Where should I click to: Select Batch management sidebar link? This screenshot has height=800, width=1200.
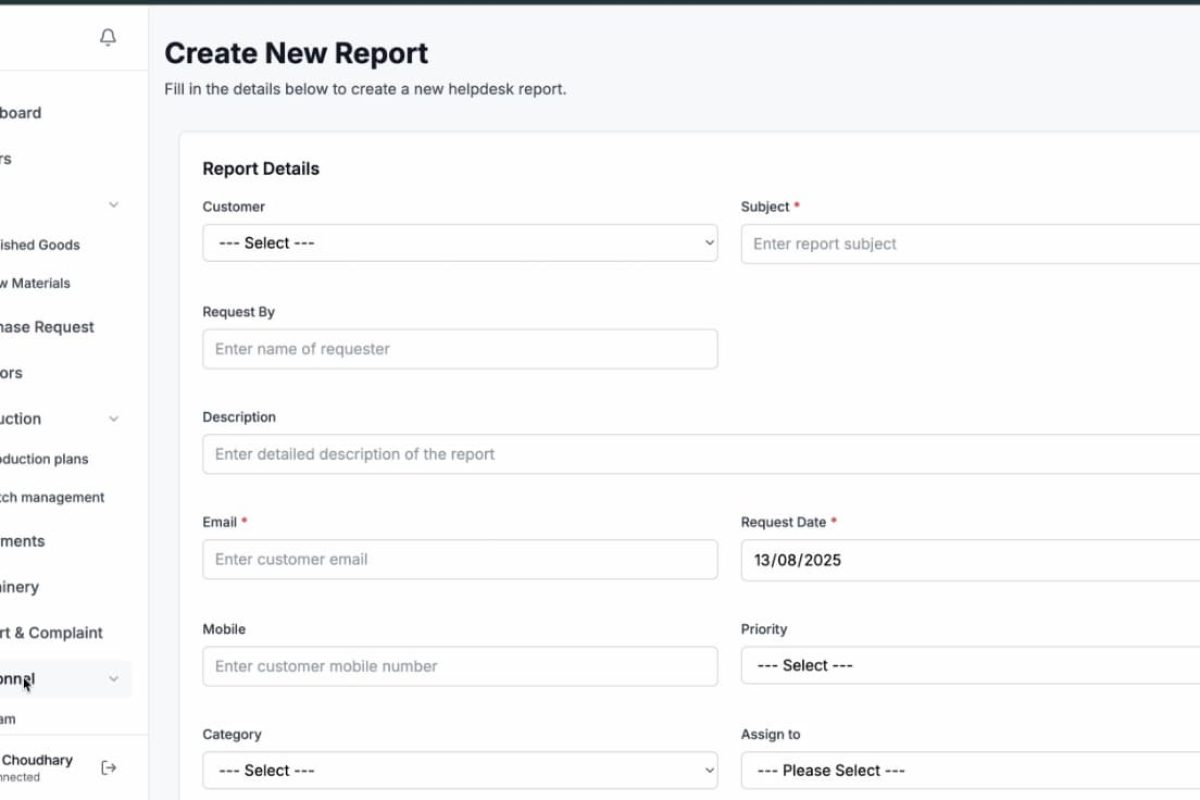pyautogui.click(x=50, y=497)
